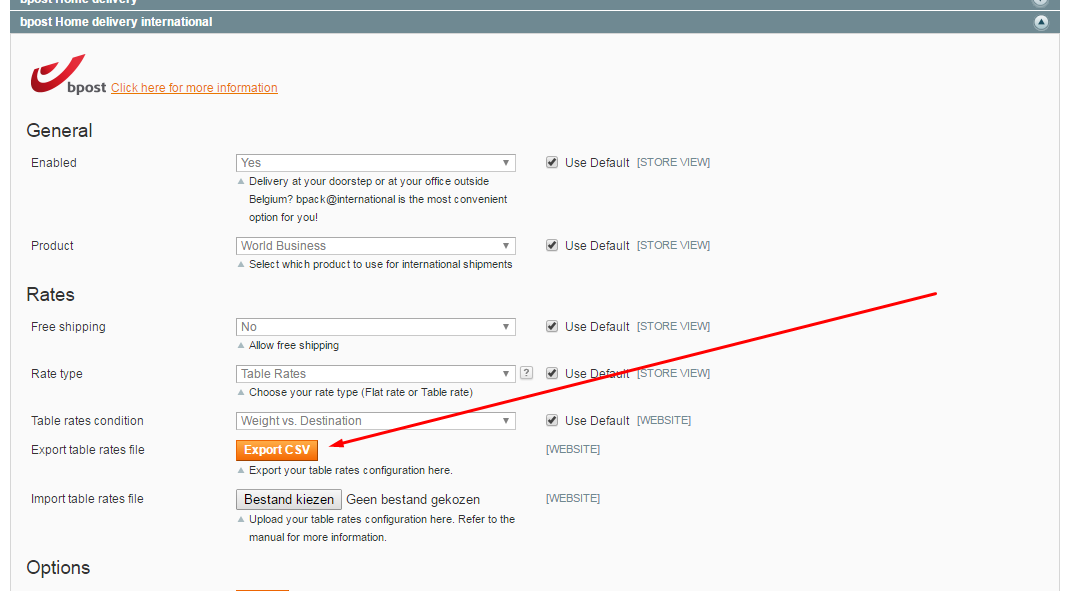Screen dimensions: 1074x591
Task: Uncheck Use Default for Table rates condition
Action: click(551, 420)
